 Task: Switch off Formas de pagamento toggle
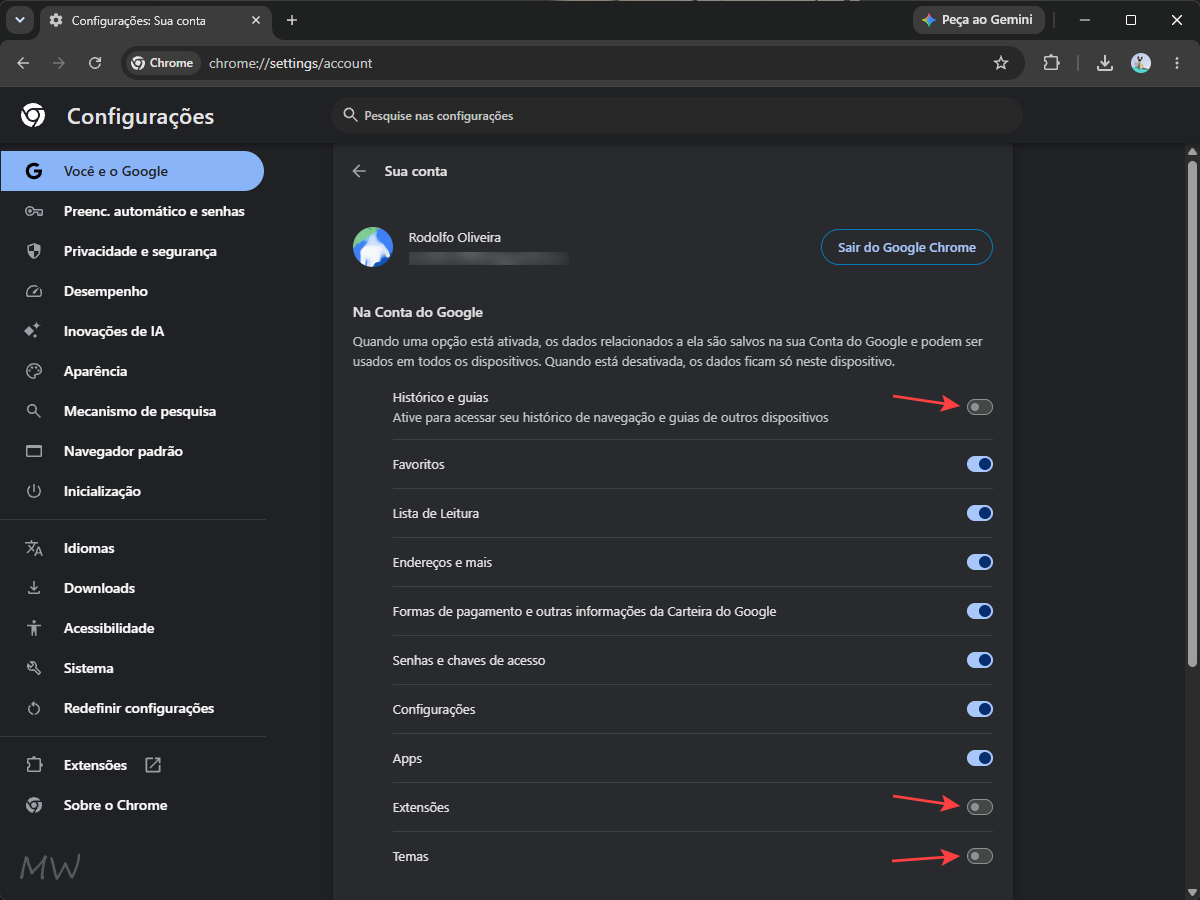point(980,611)
